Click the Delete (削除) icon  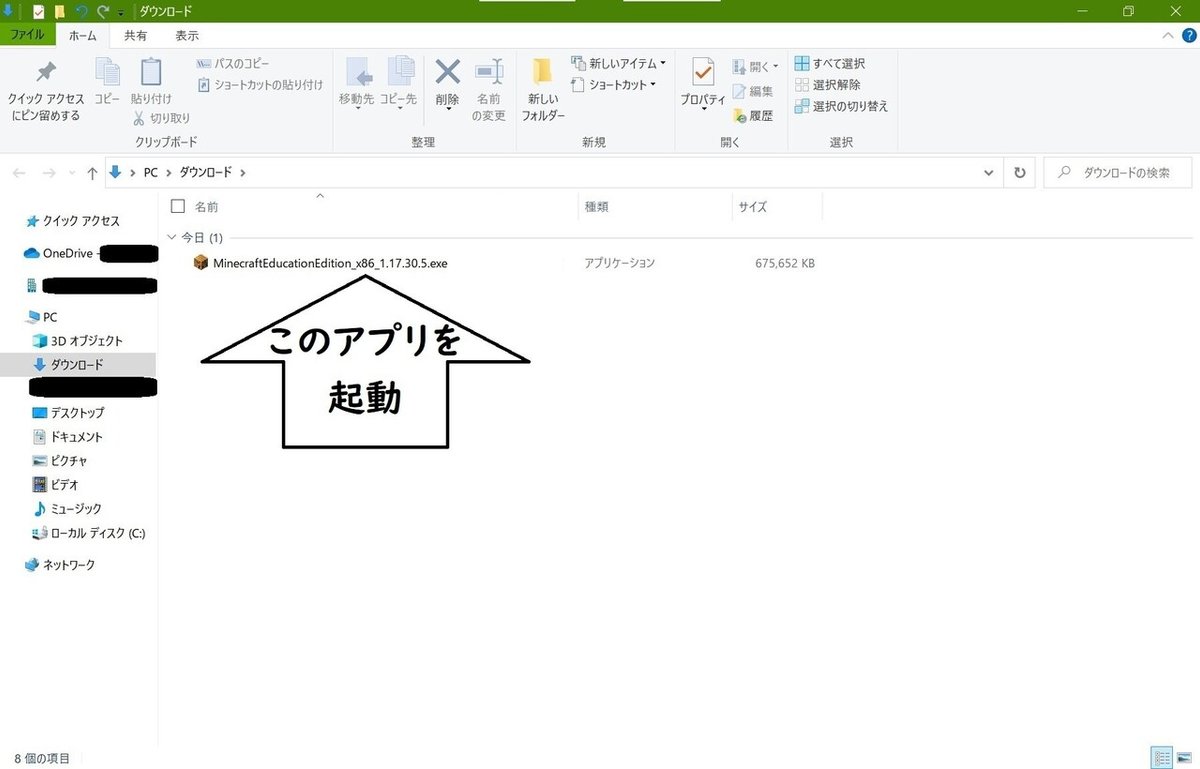447,72
